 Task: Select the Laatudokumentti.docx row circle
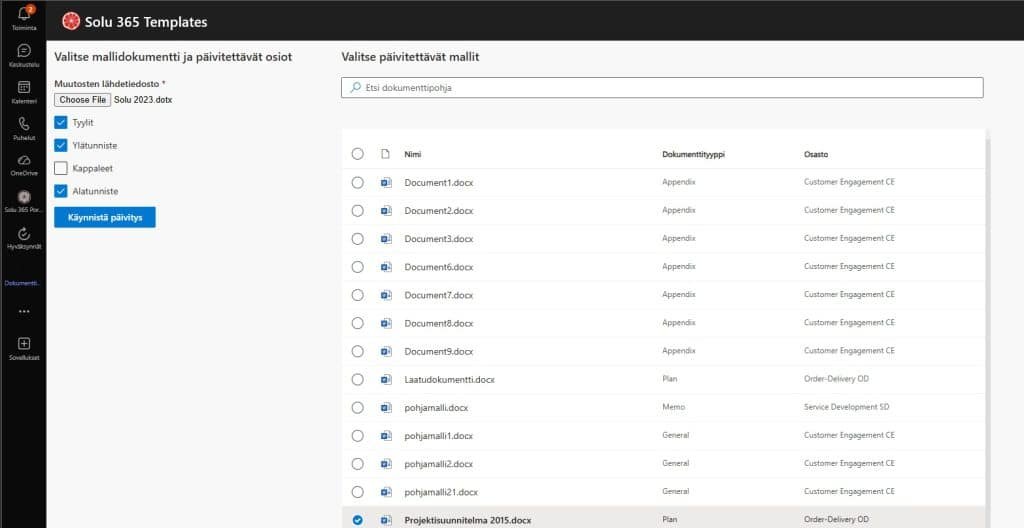[x=357, y=380]
